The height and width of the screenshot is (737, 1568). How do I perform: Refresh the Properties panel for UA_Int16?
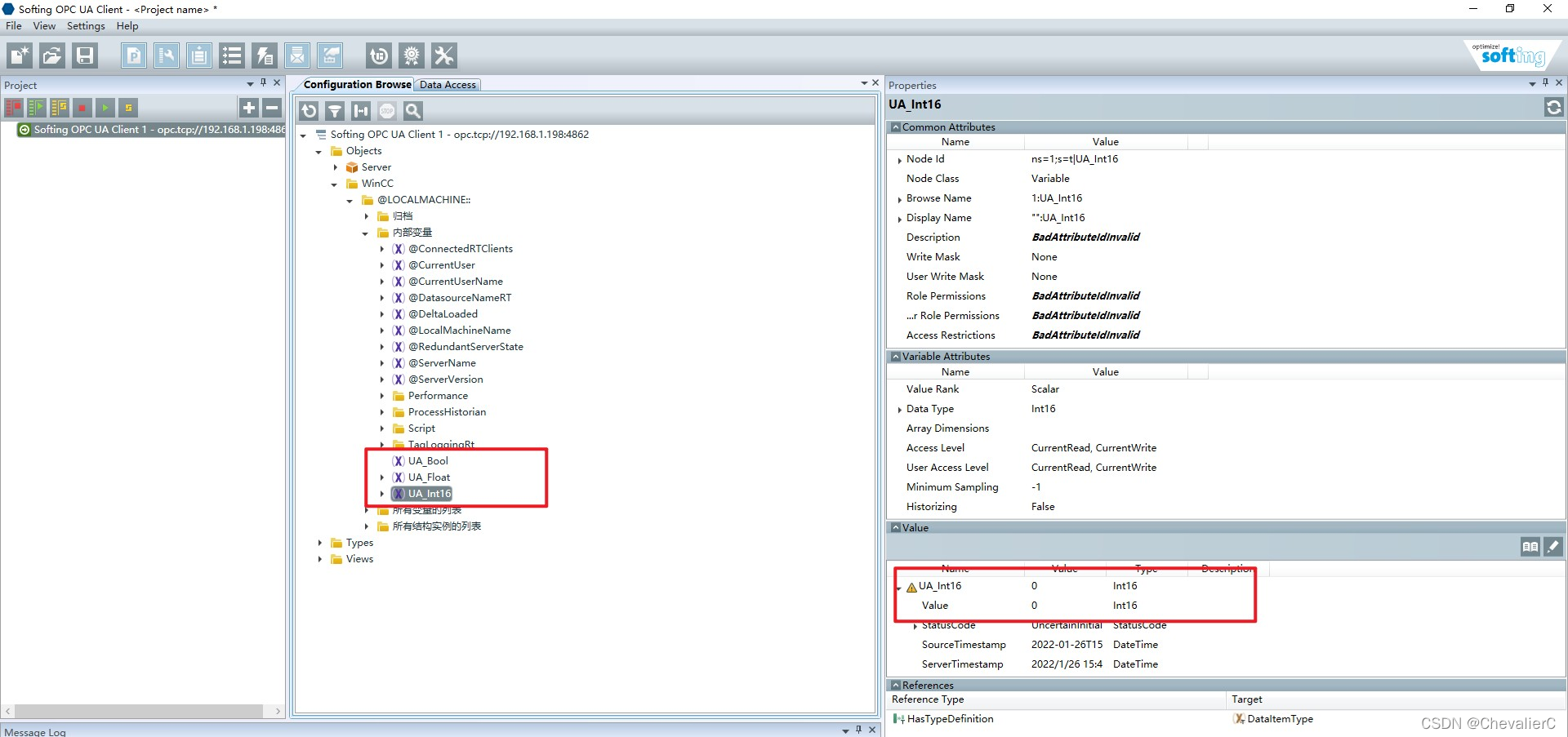(1553, 107)
